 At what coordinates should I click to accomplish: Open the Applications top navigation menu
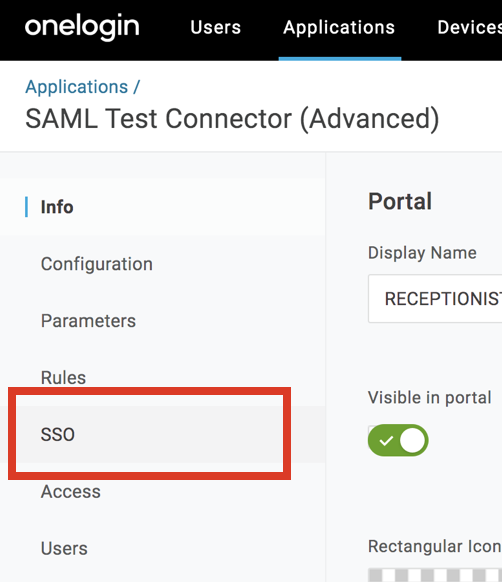point(339,27)
